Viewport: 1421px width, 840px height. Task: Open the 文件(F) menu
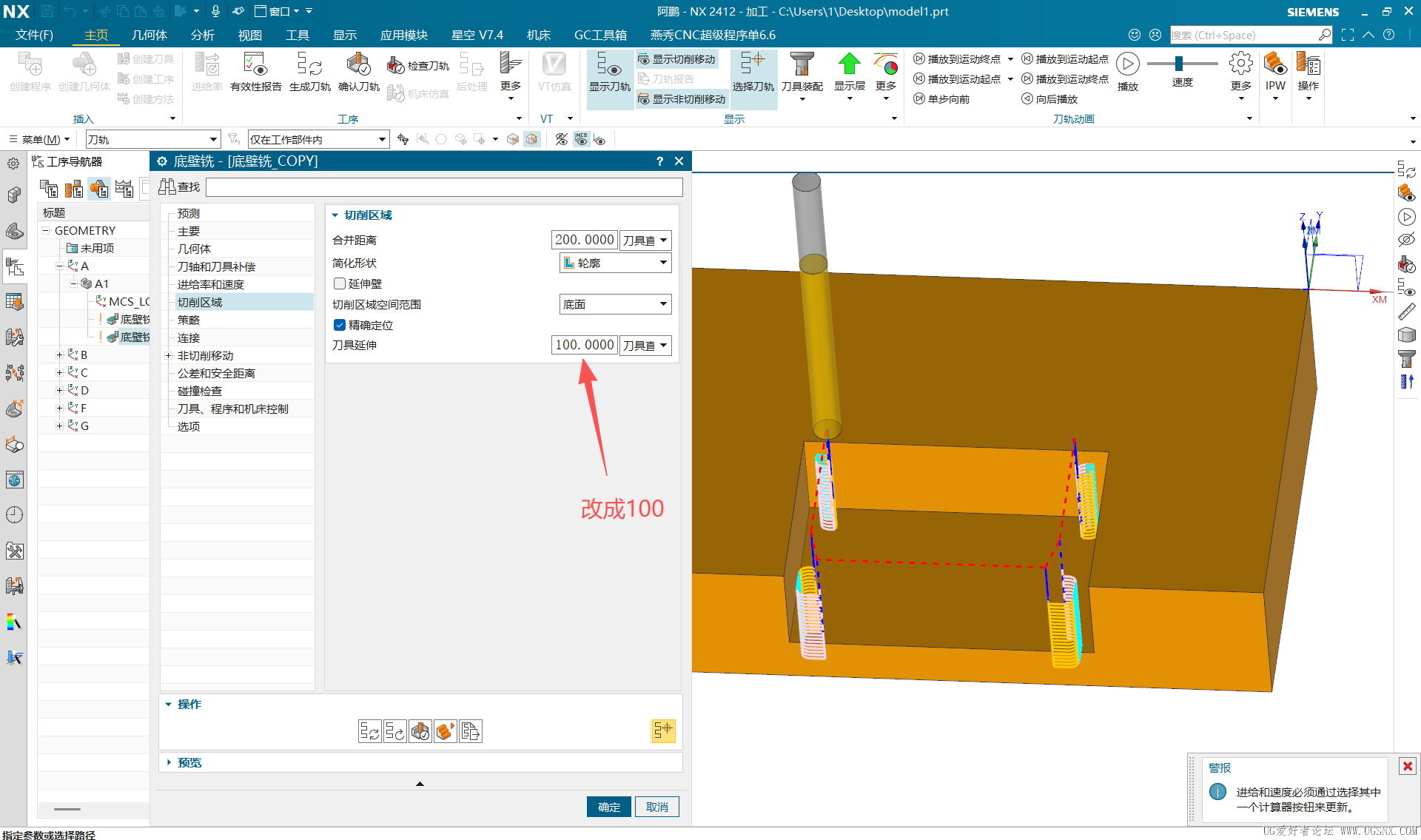tap(34, 35)
